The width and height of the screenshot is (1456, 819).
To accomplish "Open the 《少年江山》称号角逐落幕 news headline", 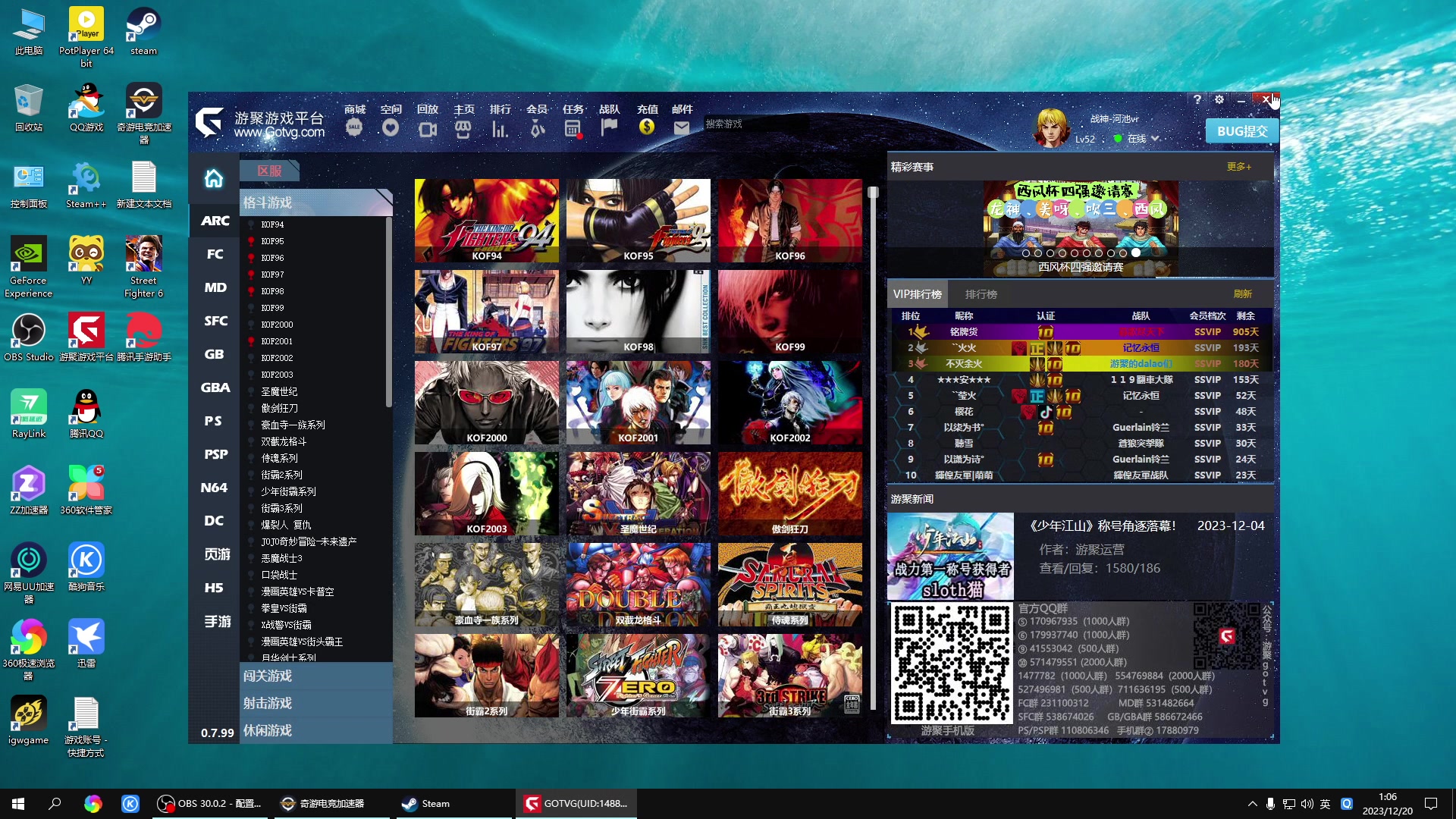I will (1103, 526).
